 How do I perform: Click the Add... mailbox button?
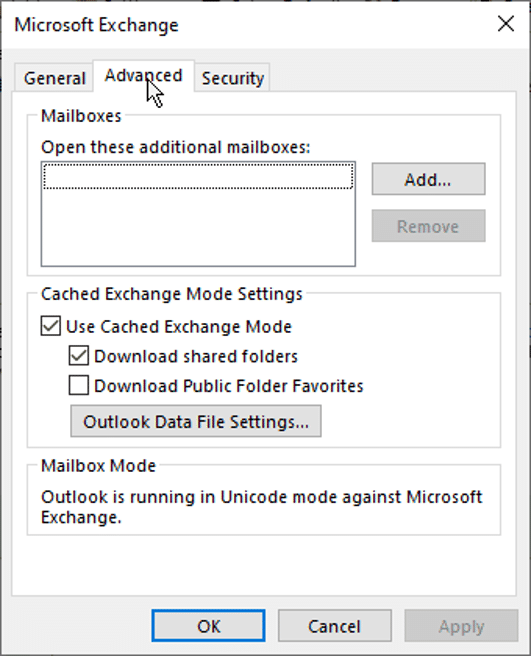coord(428,179)
